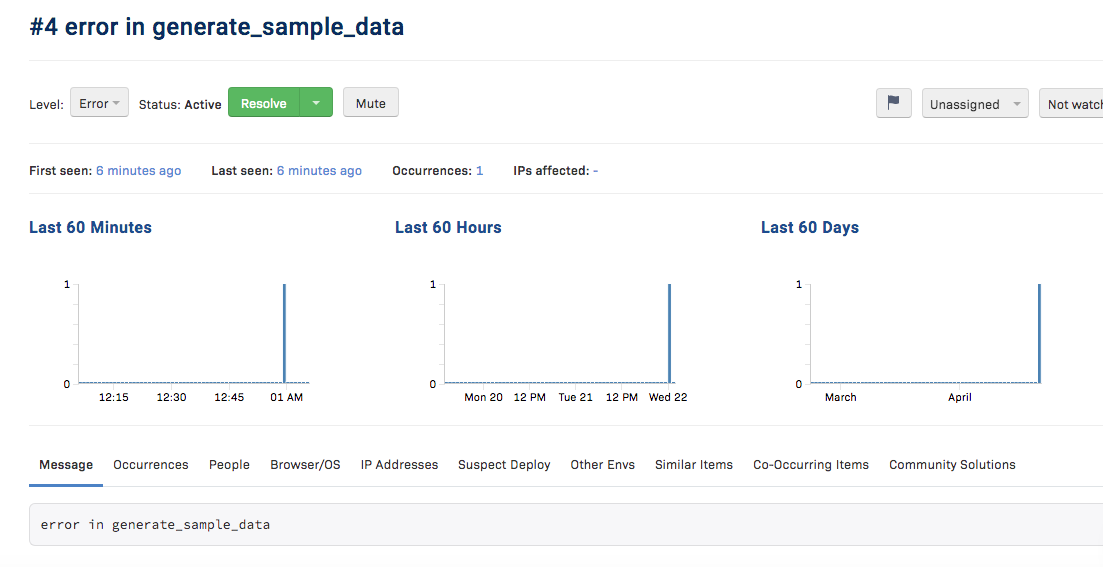Click the Last seen timestamp link

pyautogui.click(x=319, y=171)
